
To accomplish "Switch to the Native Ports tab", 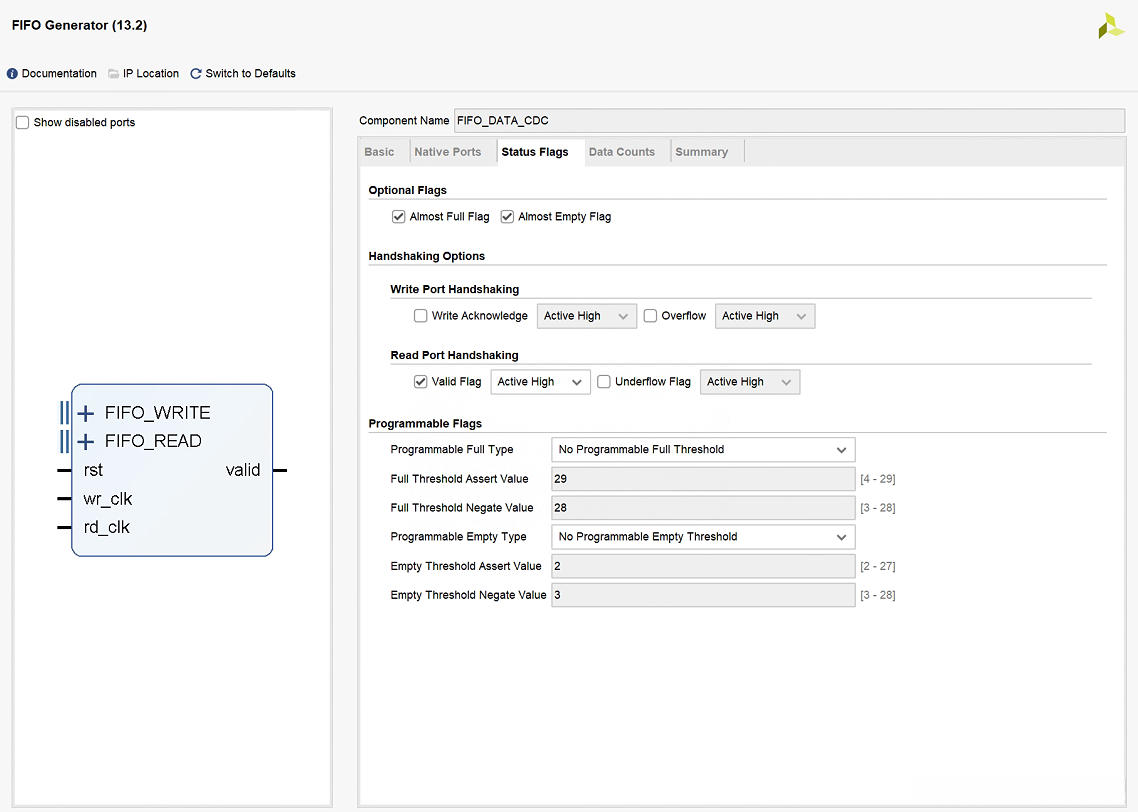I will 447,152.
